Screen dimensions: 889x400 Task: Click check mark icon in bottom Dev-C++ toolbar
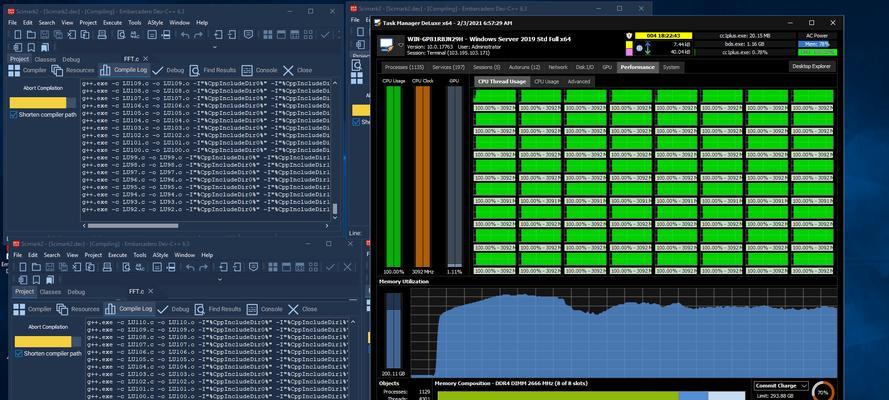point(331,267)
